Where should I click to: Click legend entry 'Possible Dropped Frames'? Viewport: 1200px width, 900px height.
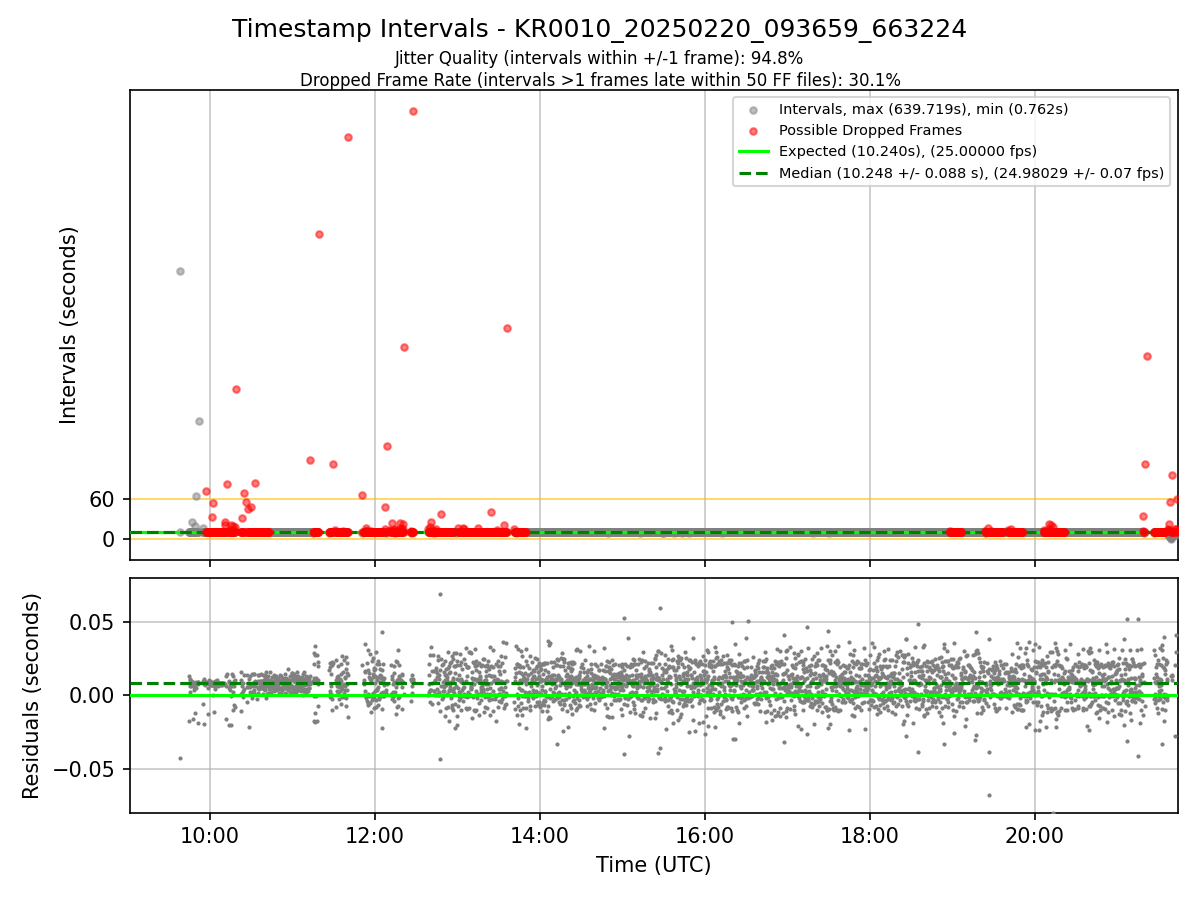(x=870, y=130)
